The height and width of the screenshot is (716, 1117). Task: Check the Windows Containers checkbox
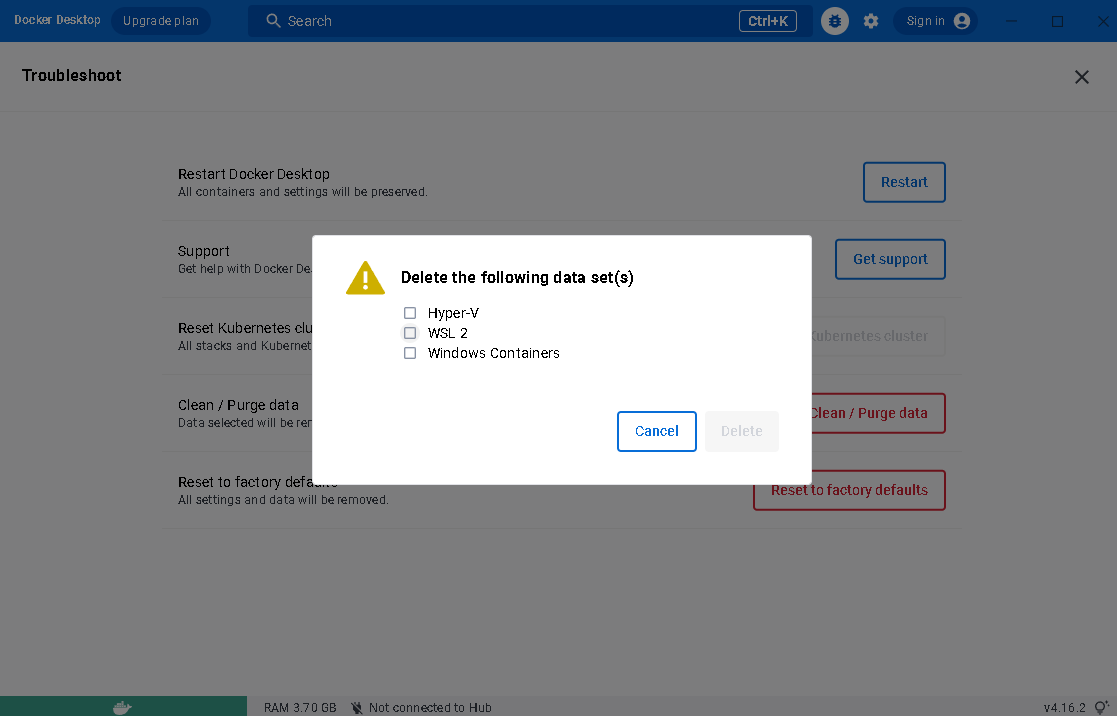(x=410, y=353)
